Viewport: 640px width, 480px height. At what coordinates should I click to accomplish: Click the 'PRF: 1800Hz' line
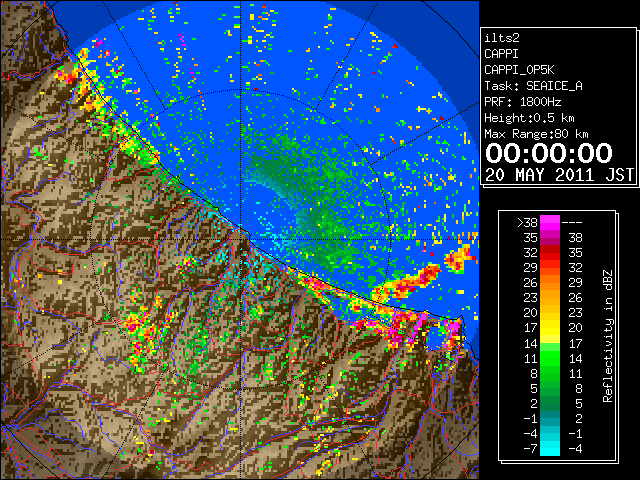(x=523, y=102)
